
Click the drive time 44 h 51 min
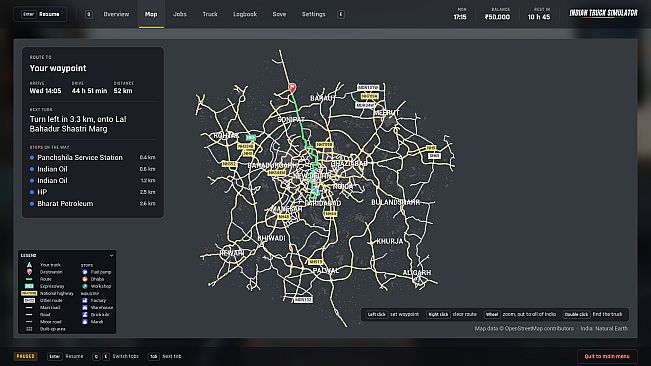pyautogui.click(x=89, y=91)
